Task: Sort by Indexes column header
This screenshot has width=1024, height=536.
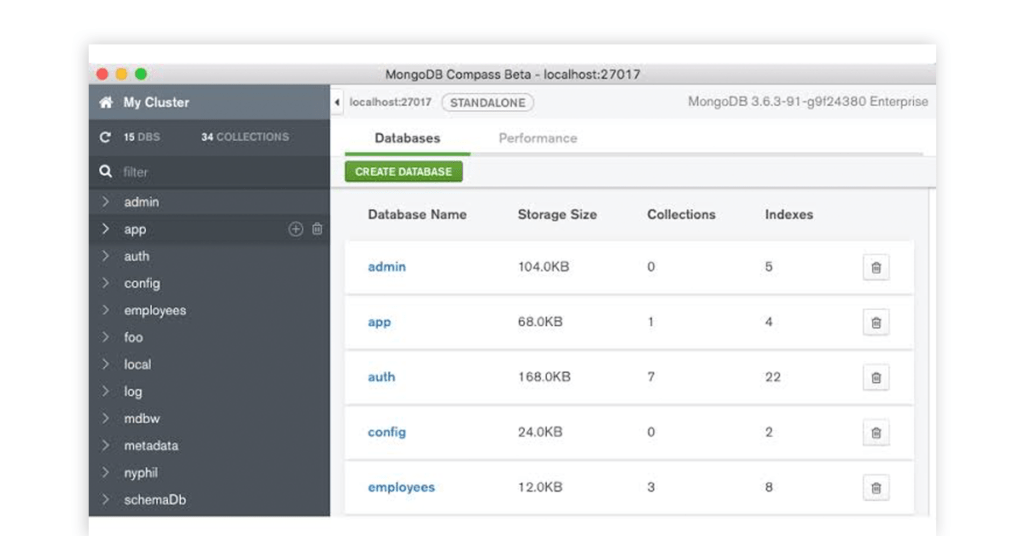Action: pyautogui.click(x=789, y=214)
